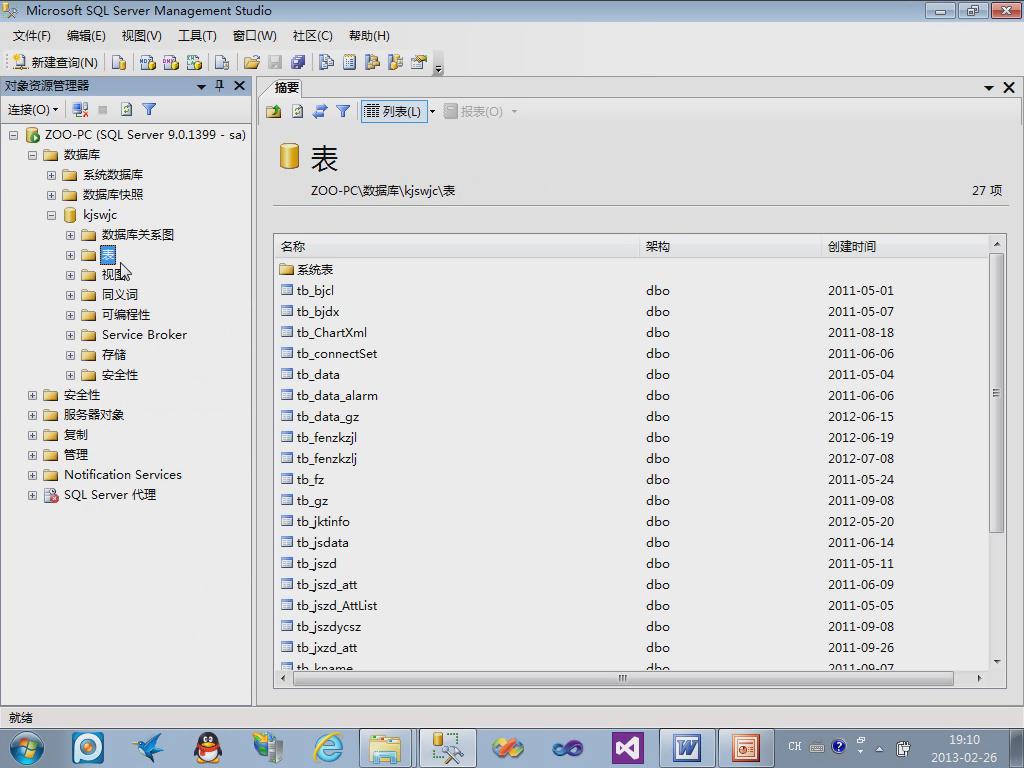The width and height of the screenshot is (1024, 768).
Task: Open the 编辑(E) menu
Action: (x=86, y=36)
